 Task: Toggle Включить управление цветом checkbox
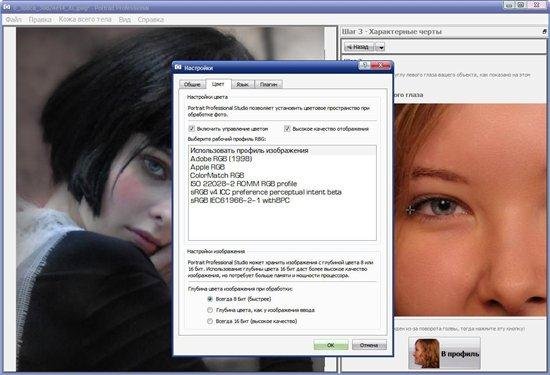(192, 129)
